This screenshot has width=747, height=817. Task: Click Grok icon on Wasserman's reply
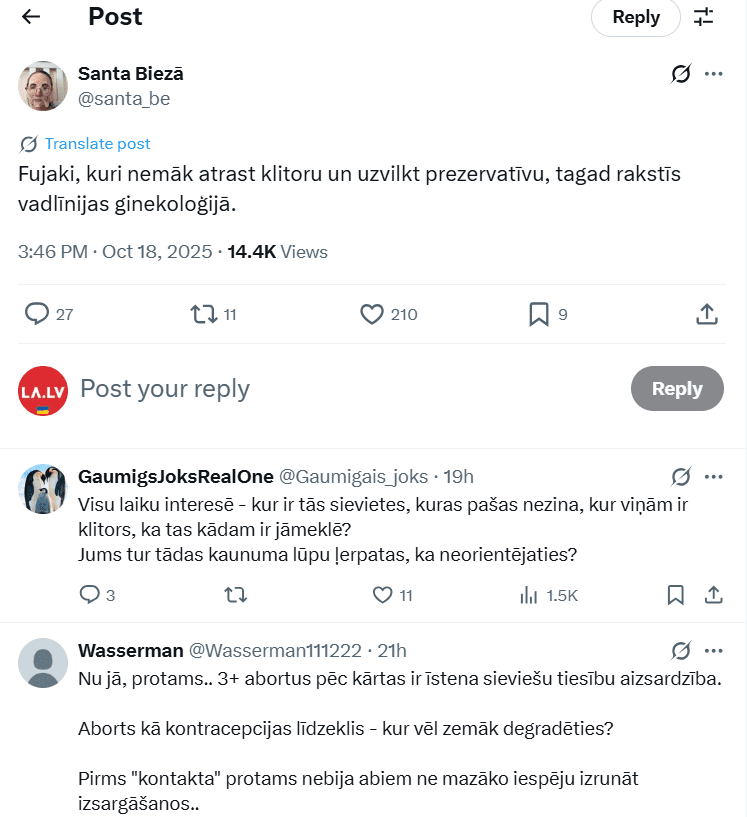coord(681,650)
